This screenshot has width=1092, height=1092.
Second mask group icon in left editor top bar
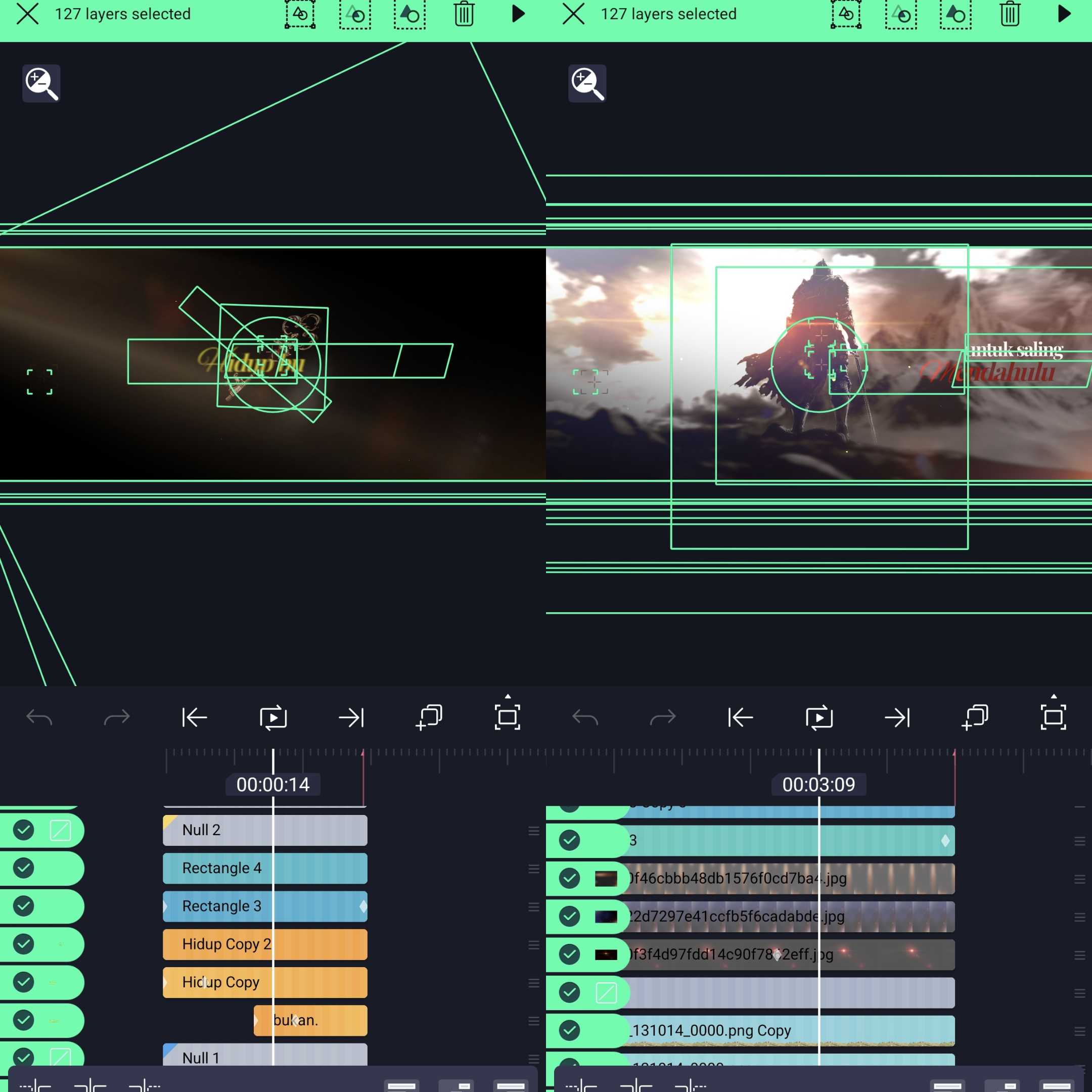pyautogui.click(x=355, y=14)
